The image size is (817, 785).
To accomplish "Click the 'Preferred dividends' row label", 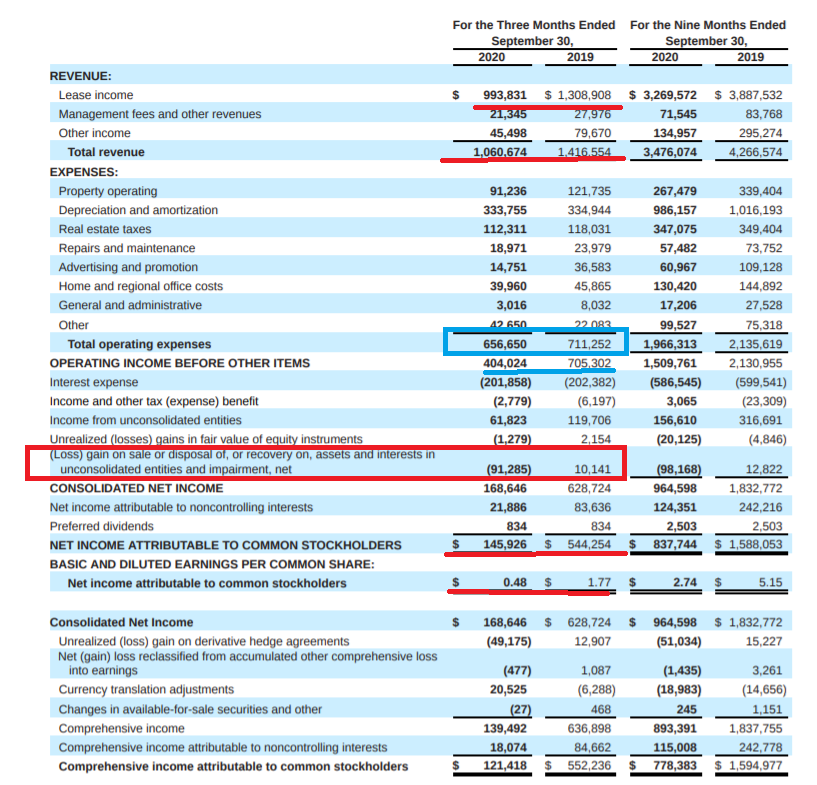I will click(102, 526).
